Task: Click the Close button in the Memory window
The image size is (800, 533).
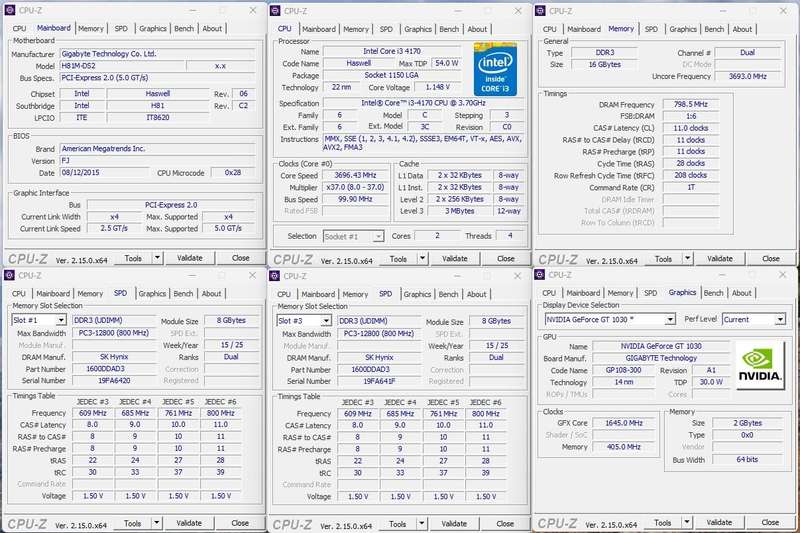Action: (771, 259)
